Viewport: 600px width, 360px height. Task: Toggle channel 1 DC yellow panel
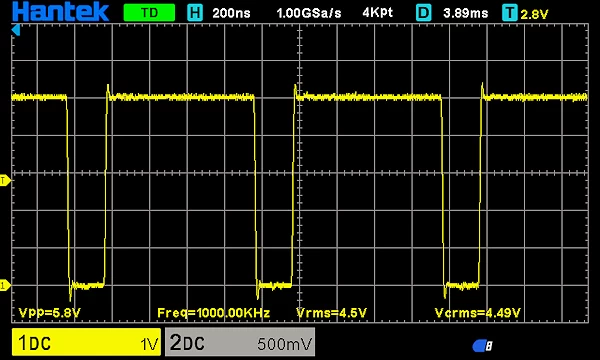click(86, 342)
